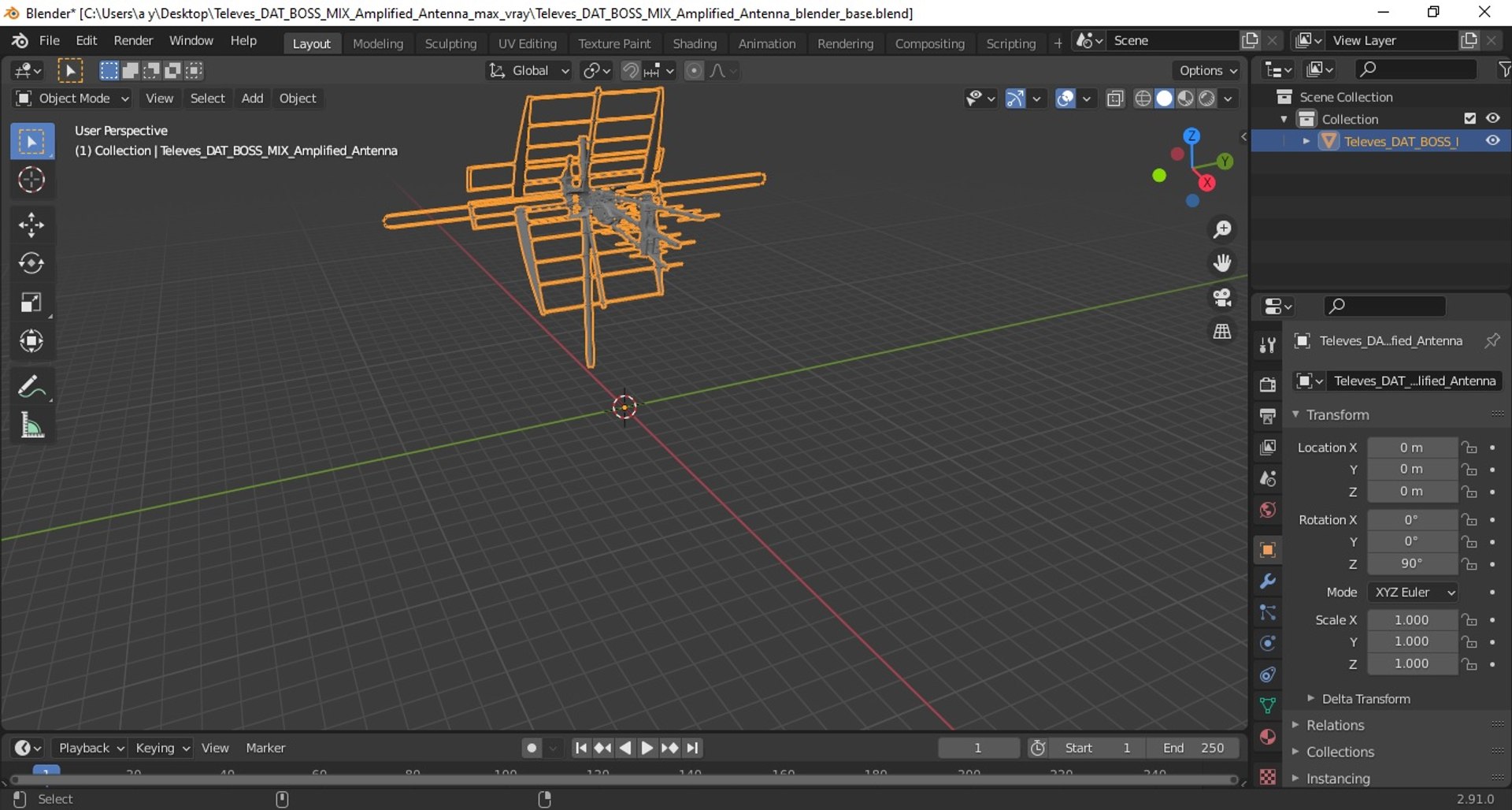1512x810 pixels.
Task: Open the Material properties tab
Action: click(x=1267, y=737)
